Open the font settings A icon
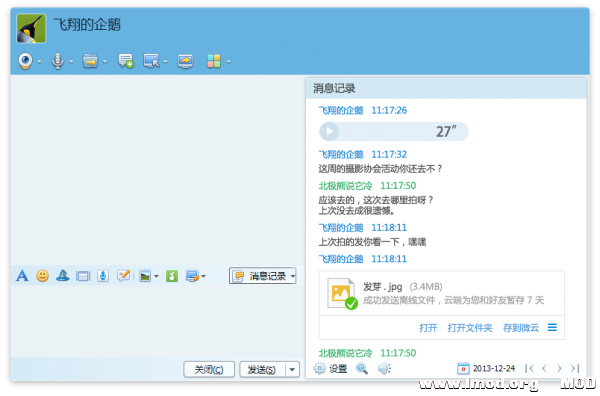 pyautogui.click(x=22, y=276)
